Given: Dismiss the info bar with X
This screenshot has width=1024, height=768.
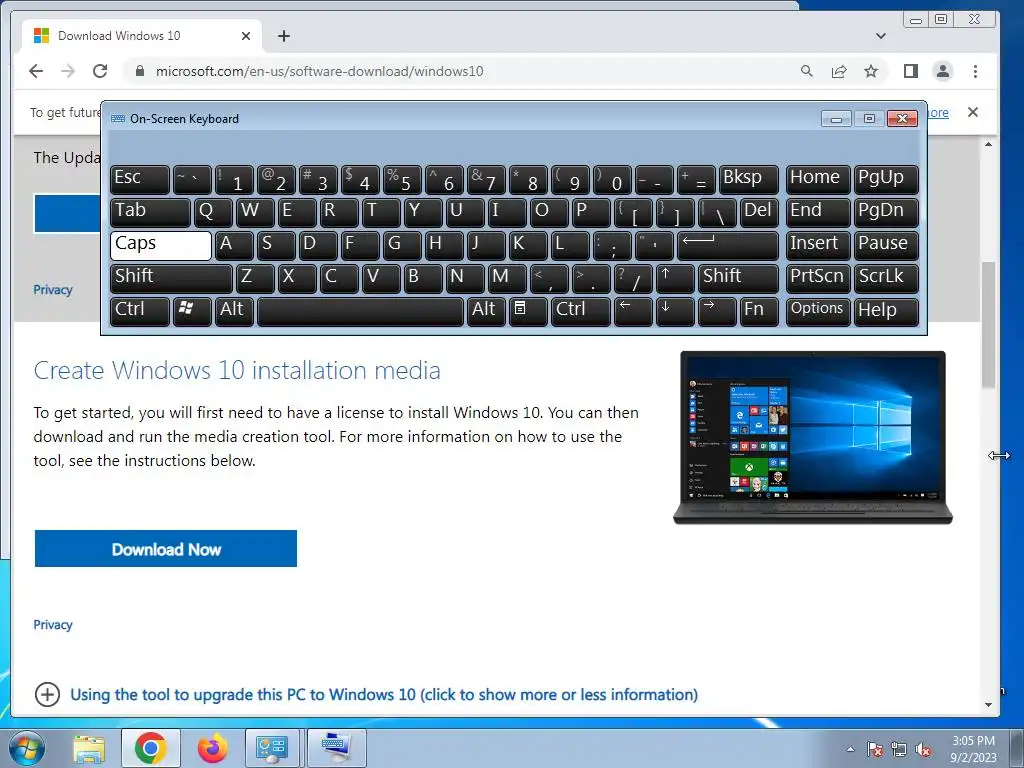Looking at the screenshot, I should [973, 112].
